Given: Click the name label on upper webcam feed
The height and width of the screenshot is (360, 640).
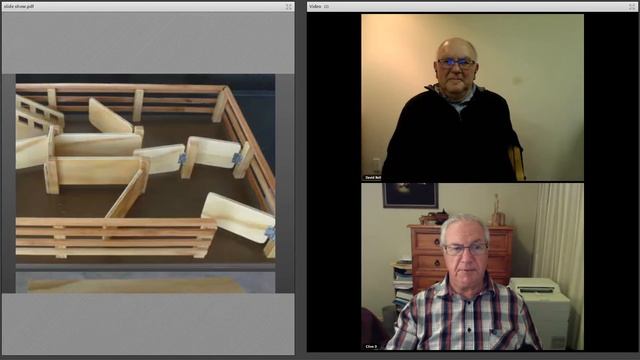Looking at the screenshot, I should point(373,178).
